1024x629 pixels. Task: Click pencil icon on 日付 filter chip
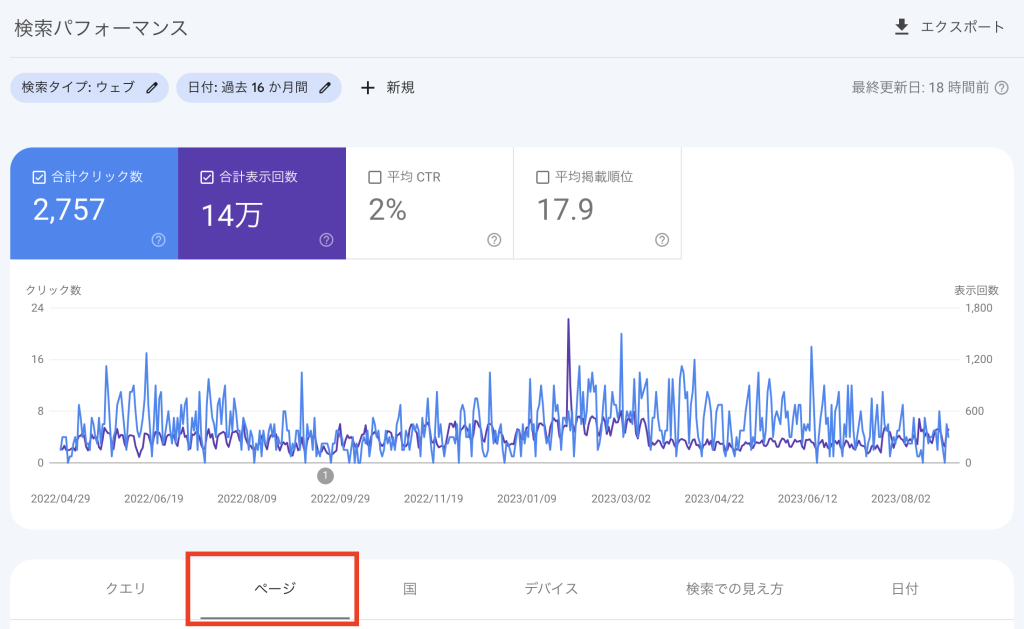click(325, 88)
